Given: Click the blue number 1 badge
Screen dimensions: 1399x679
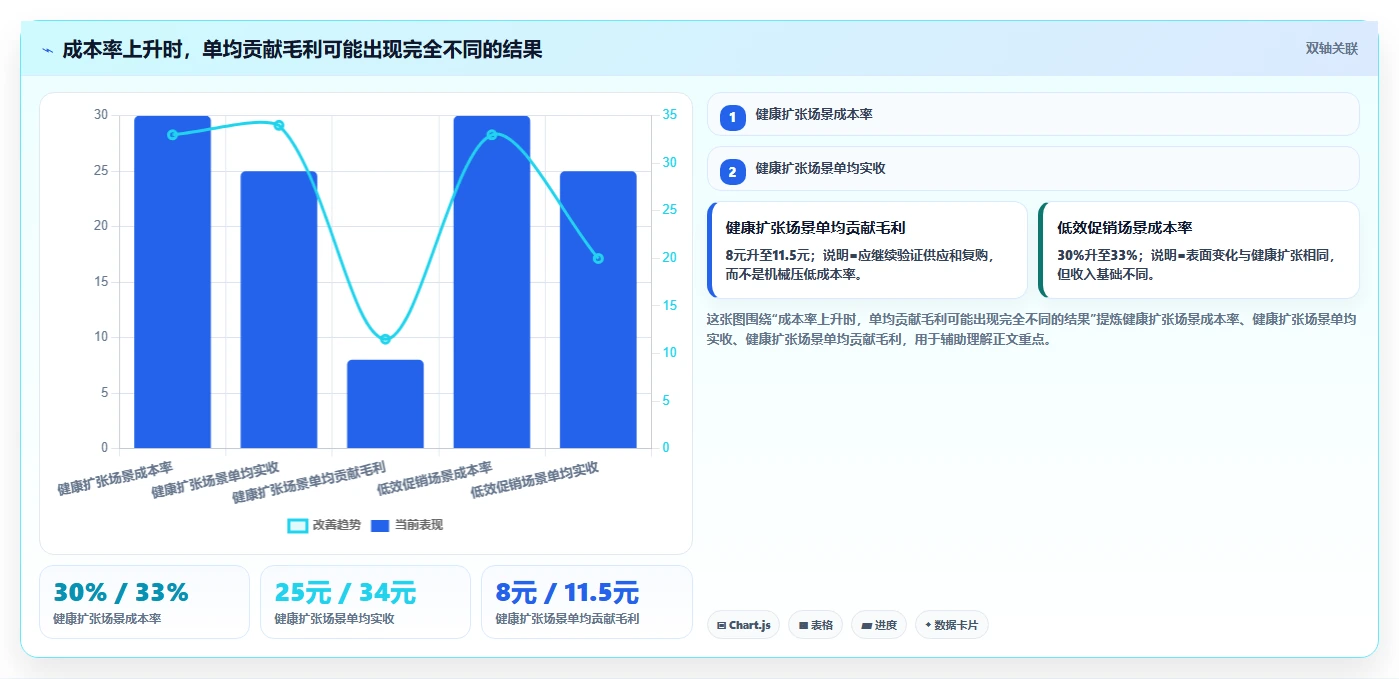Looking at the screenshot, I should 732,117.
